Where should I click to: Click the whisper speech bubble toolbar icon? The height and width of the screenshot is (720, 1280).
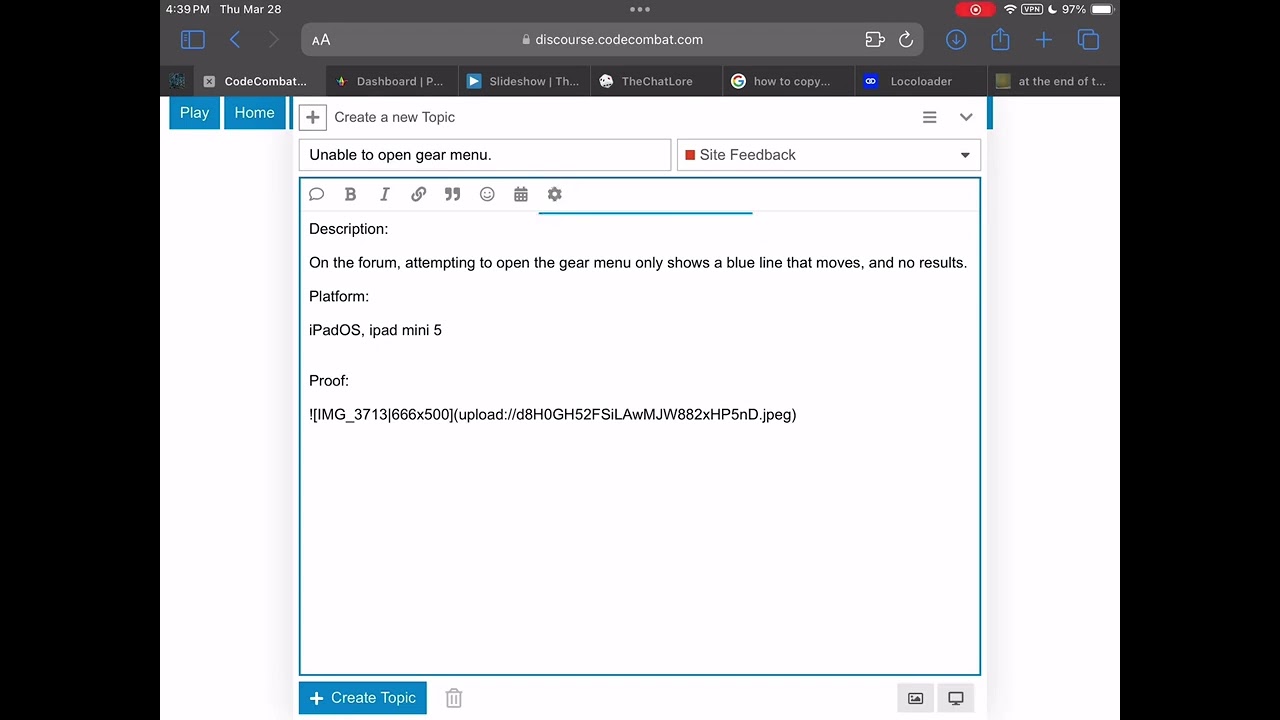click(x=317, y=195)
